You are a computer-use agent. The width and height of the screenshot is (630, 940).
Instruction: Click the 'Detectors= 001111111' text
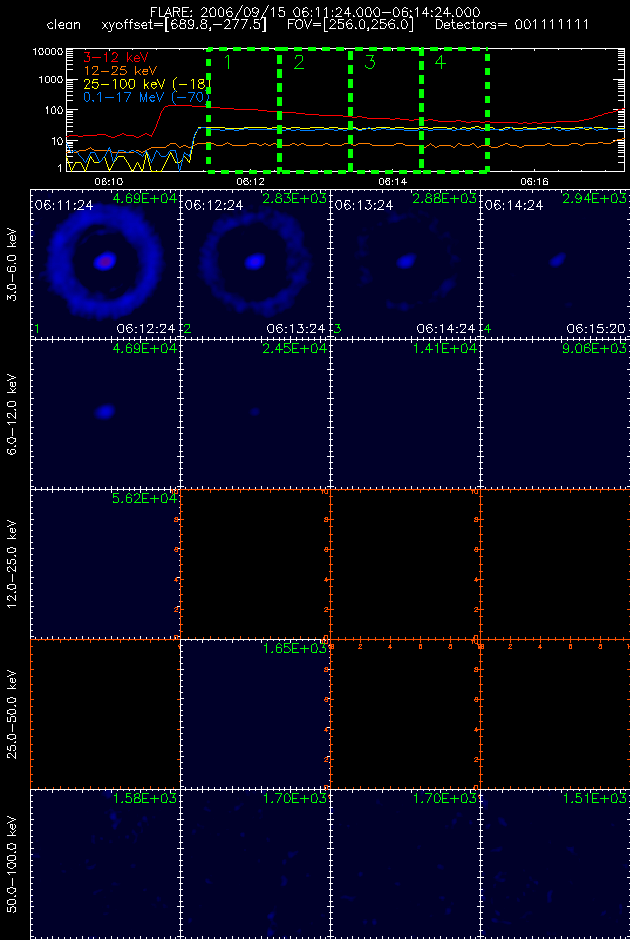(x=512, y=25)
